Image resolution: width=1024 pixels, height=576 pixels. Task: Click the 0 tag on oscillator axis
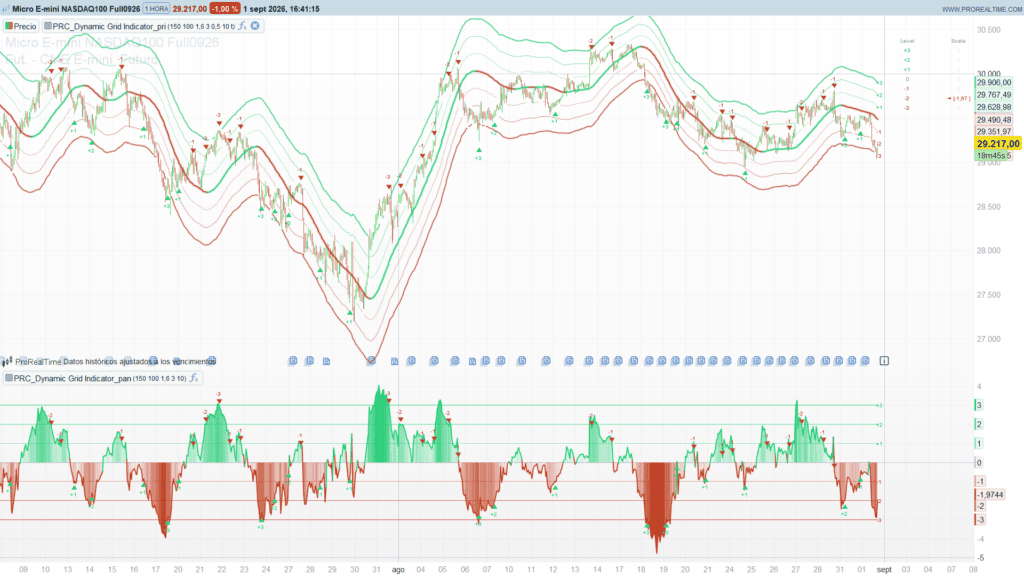point(979,463)
